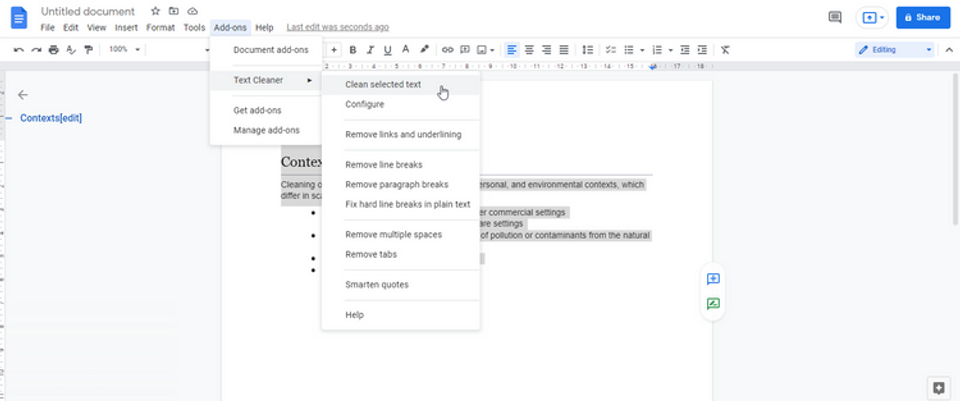Star the Untitled document

pyautogui.click(x=156, y=11)
